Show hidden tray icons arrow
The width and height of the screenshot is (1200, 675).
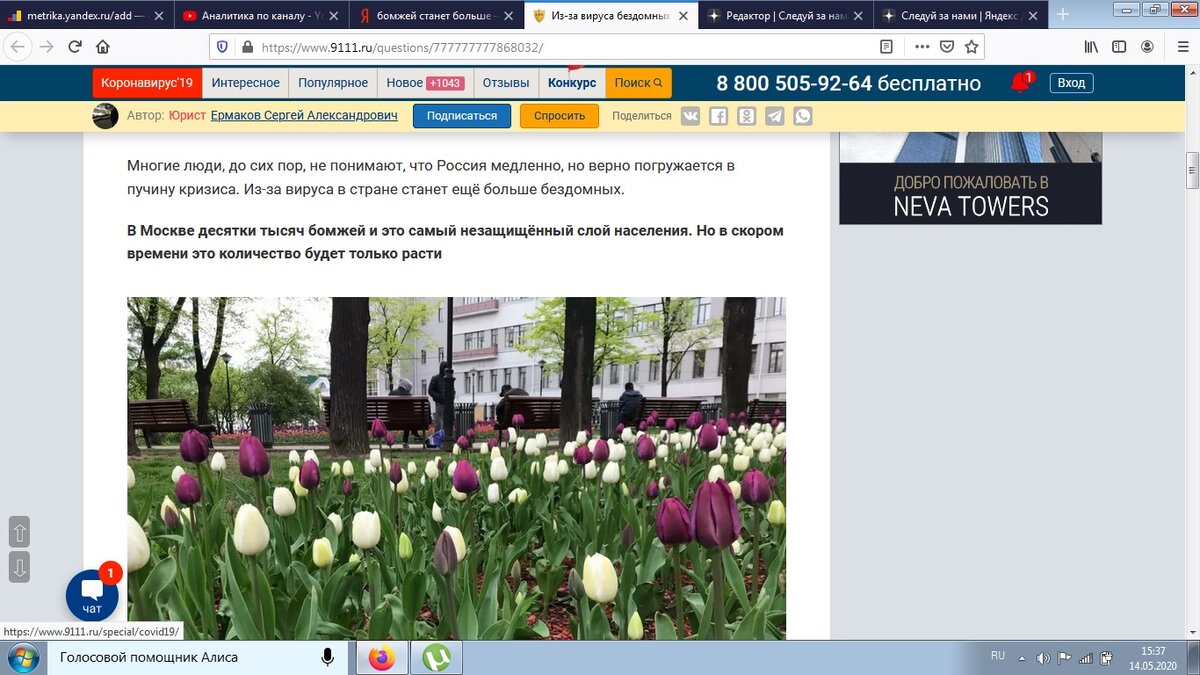point(1024,658)
